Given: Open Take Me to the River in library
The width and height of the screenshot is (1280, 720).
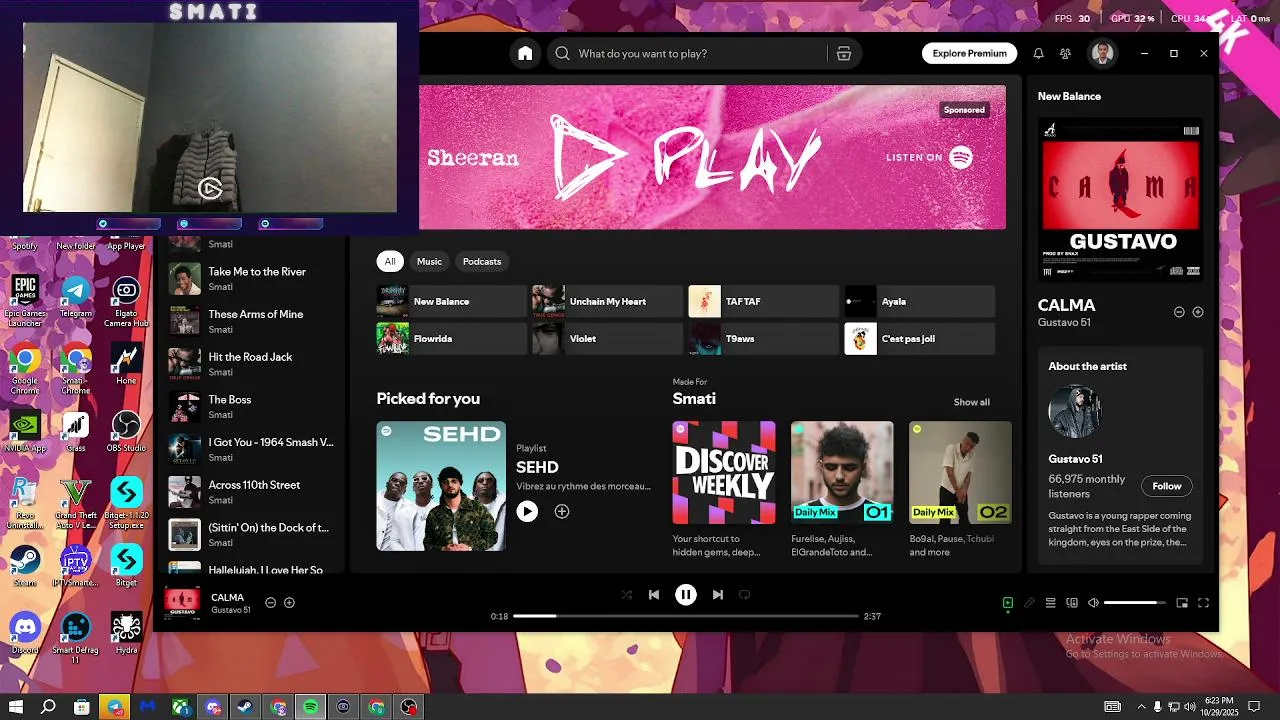Looking at the screenshot, I should (x=250, y=279).
